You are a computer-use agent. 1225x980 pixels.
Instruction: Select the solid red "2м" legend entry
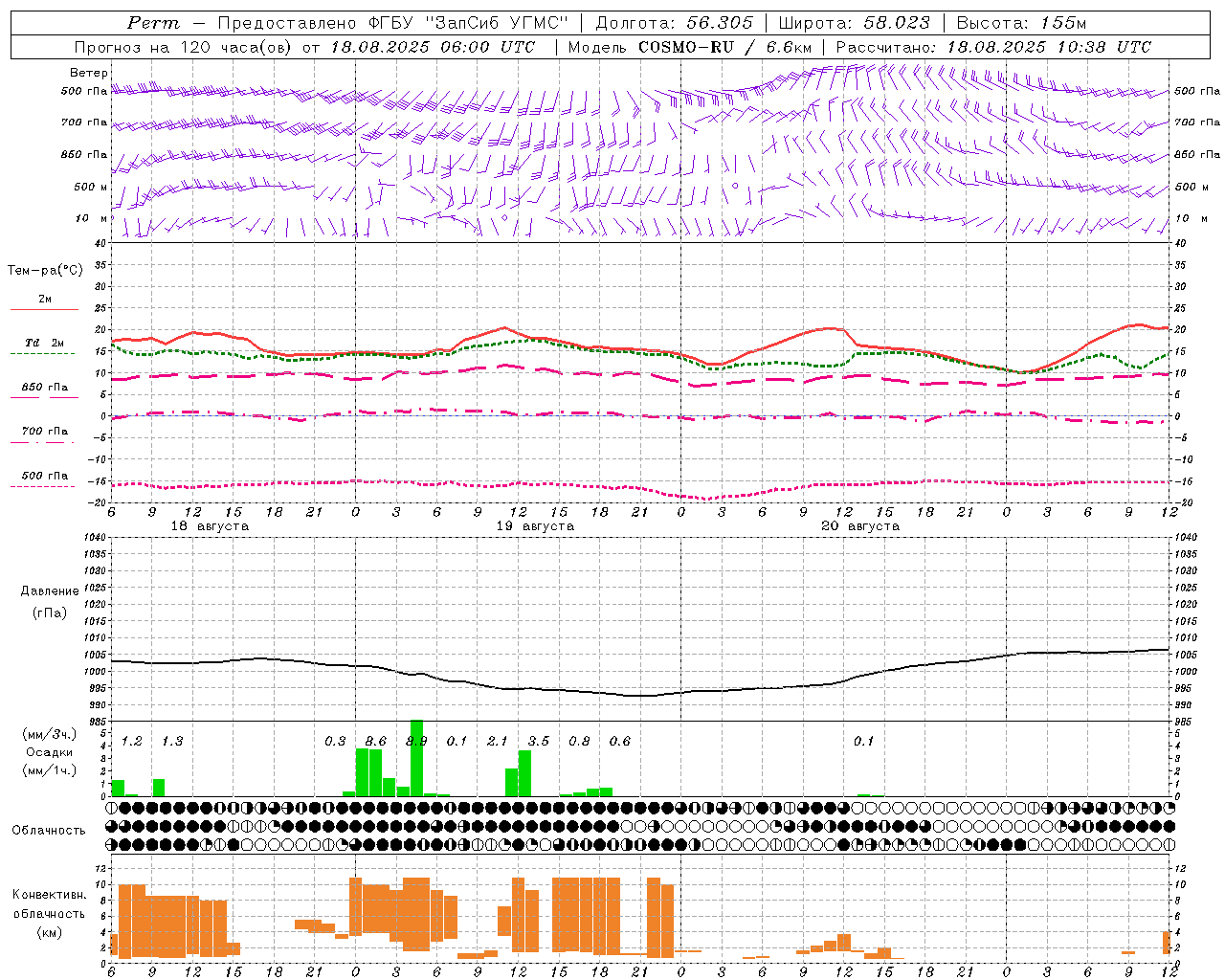45,302
